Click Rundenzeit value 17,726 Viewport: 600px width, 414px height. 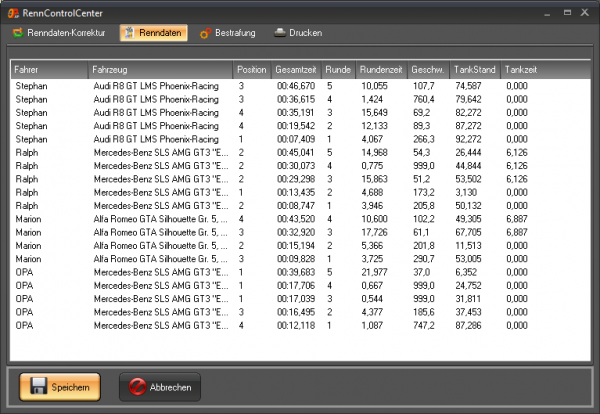(374, 232)
